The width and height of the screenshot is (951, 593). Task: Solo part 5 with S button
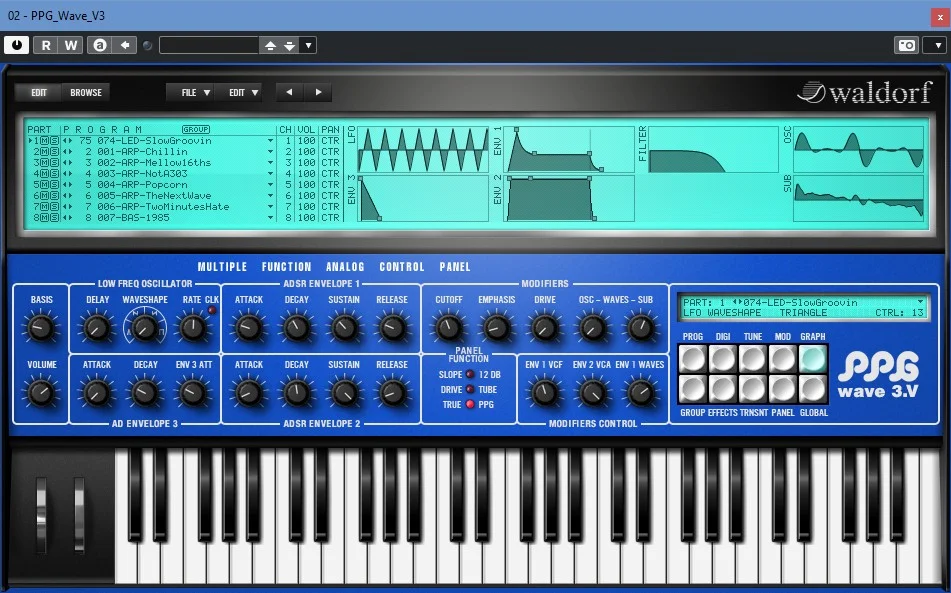click(55, 184)
